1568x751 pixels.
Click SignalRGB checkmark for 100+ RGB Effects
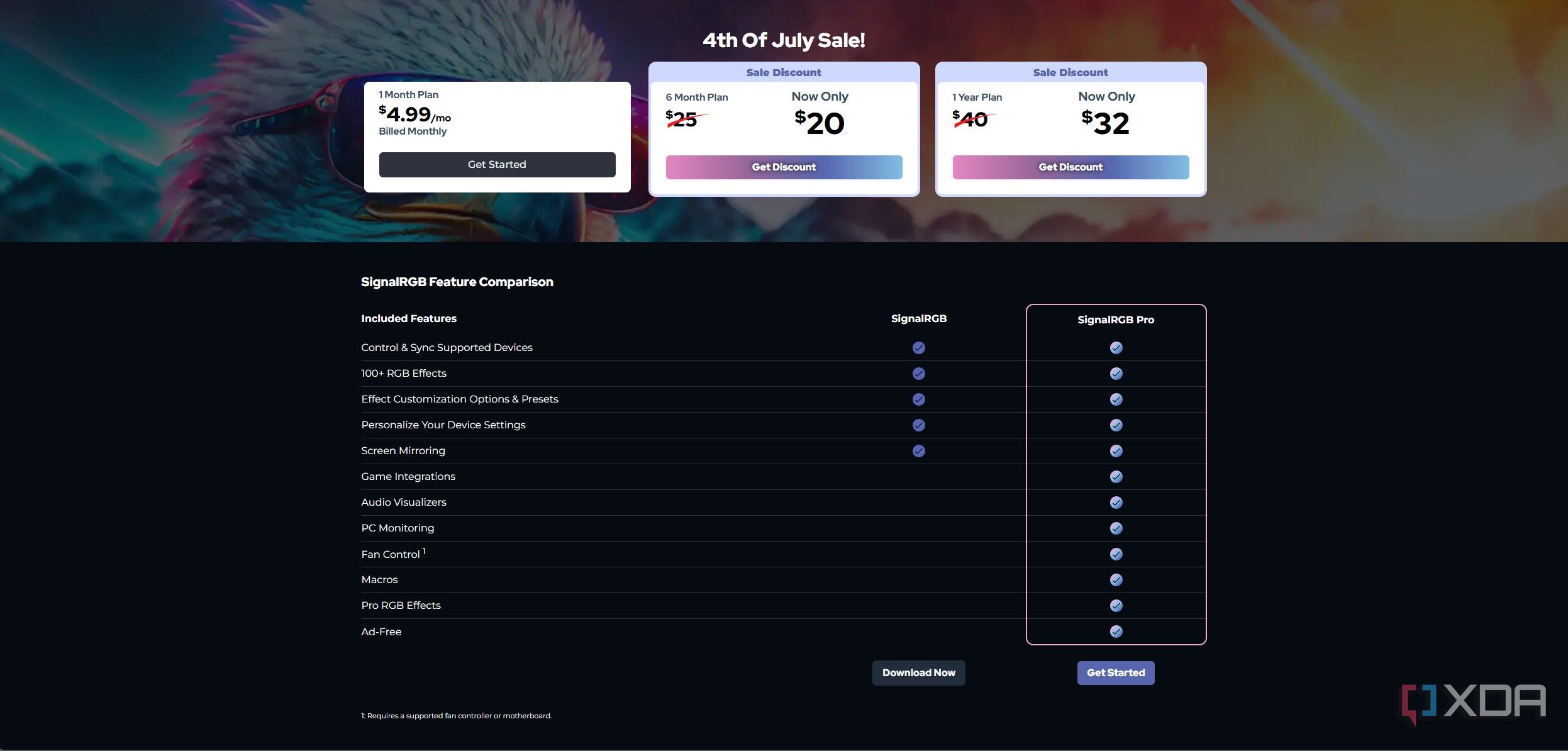919,374
